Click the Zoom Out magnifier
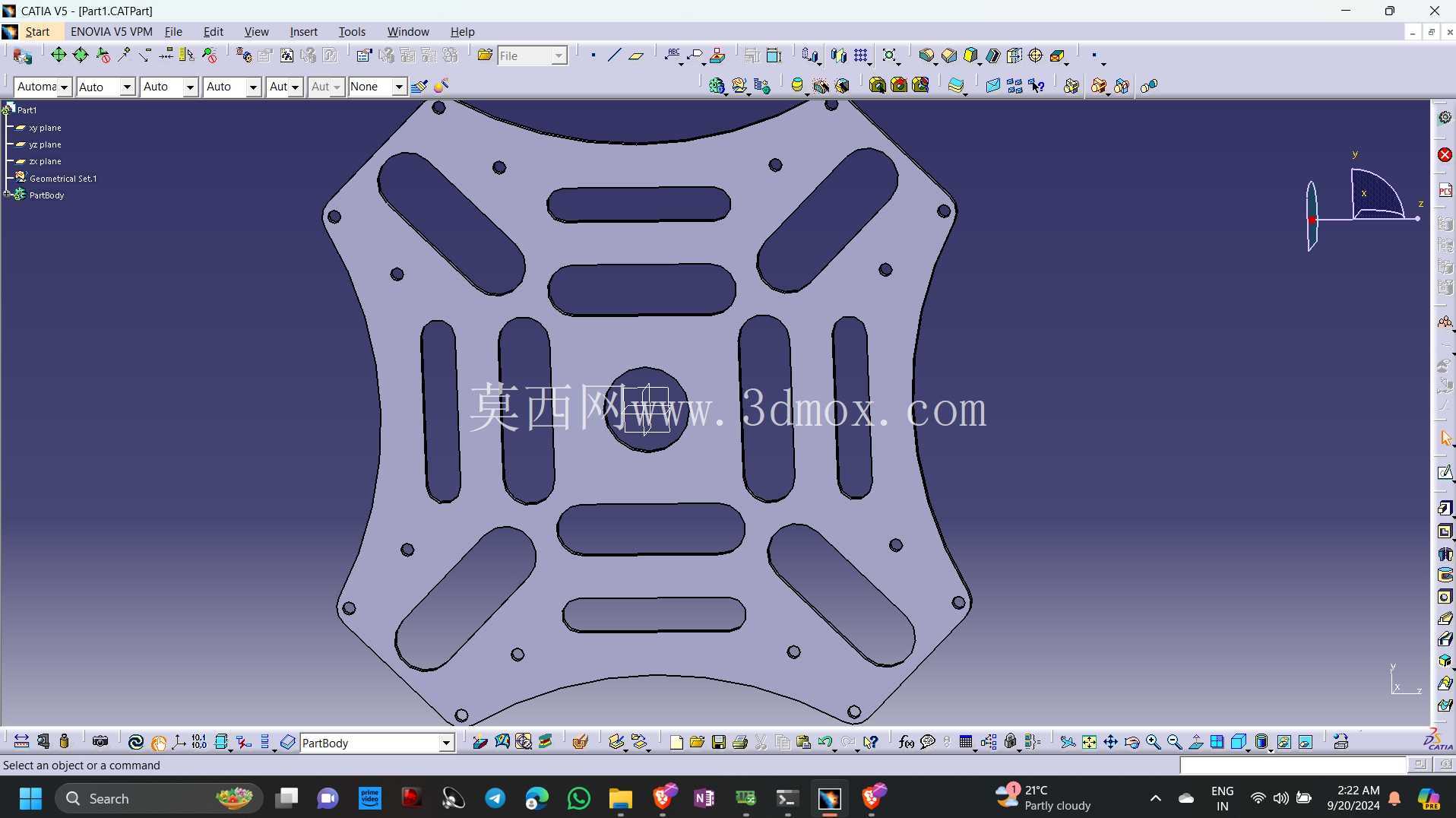The width and height of the screenshot is (1456, 818). click(1174, 742)
